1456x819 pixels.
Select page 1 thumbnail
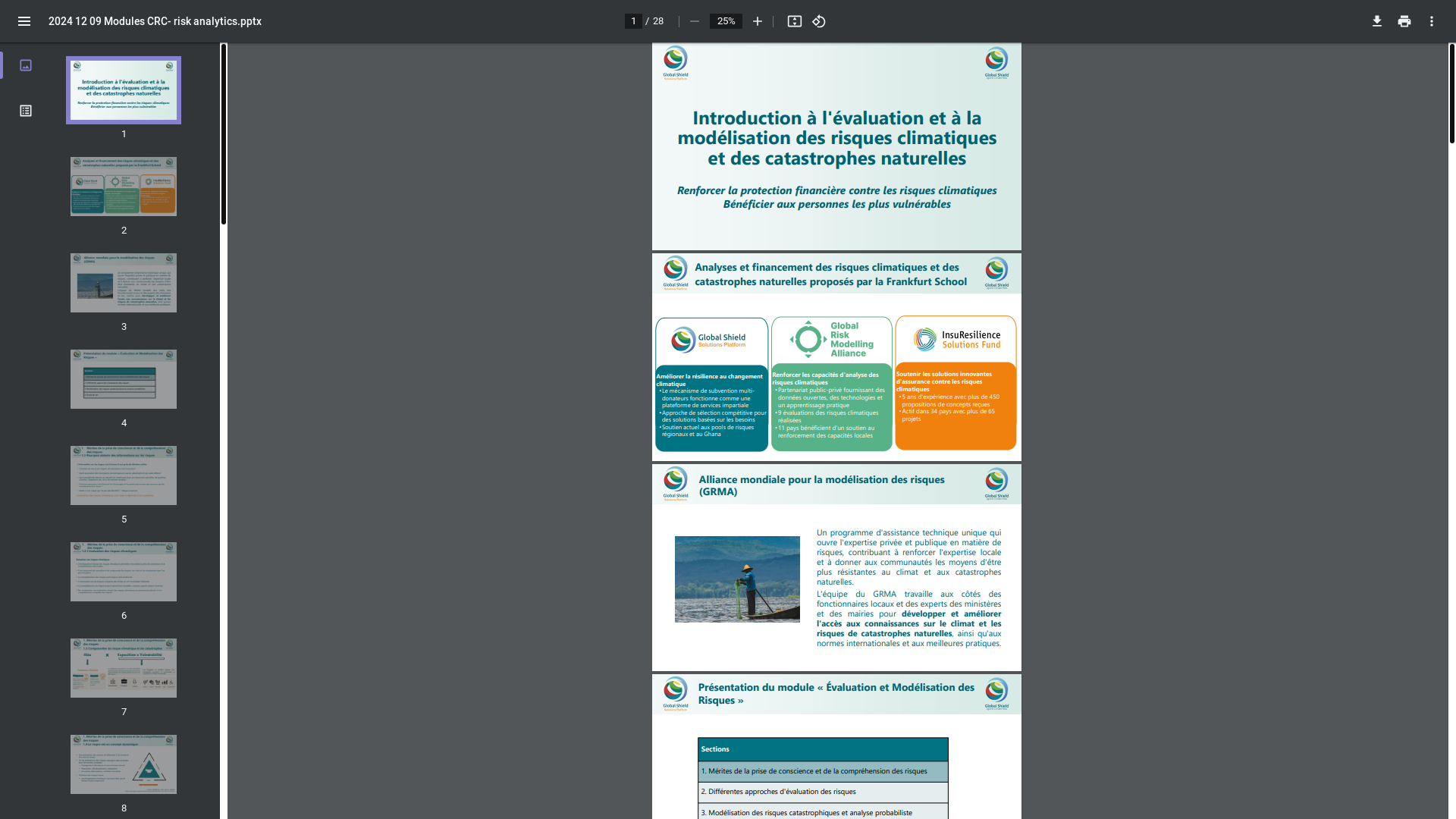(x=124, y=90)
